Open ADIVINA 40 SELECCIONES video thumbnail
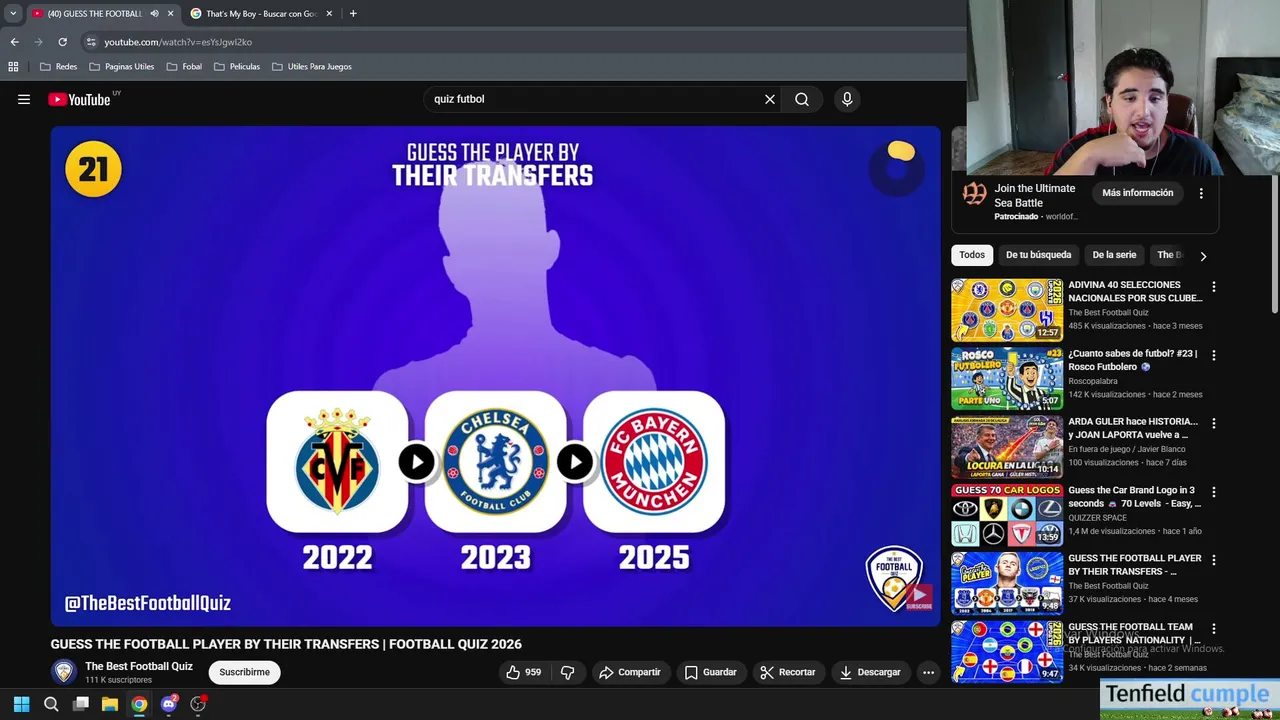This screenshot has height=720, width=1280. [1007, 309]
